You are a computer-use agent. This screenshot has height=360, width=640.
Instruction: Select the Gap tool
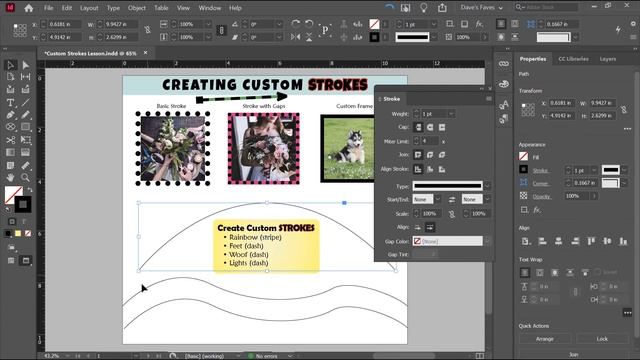(x=25, y=77)
